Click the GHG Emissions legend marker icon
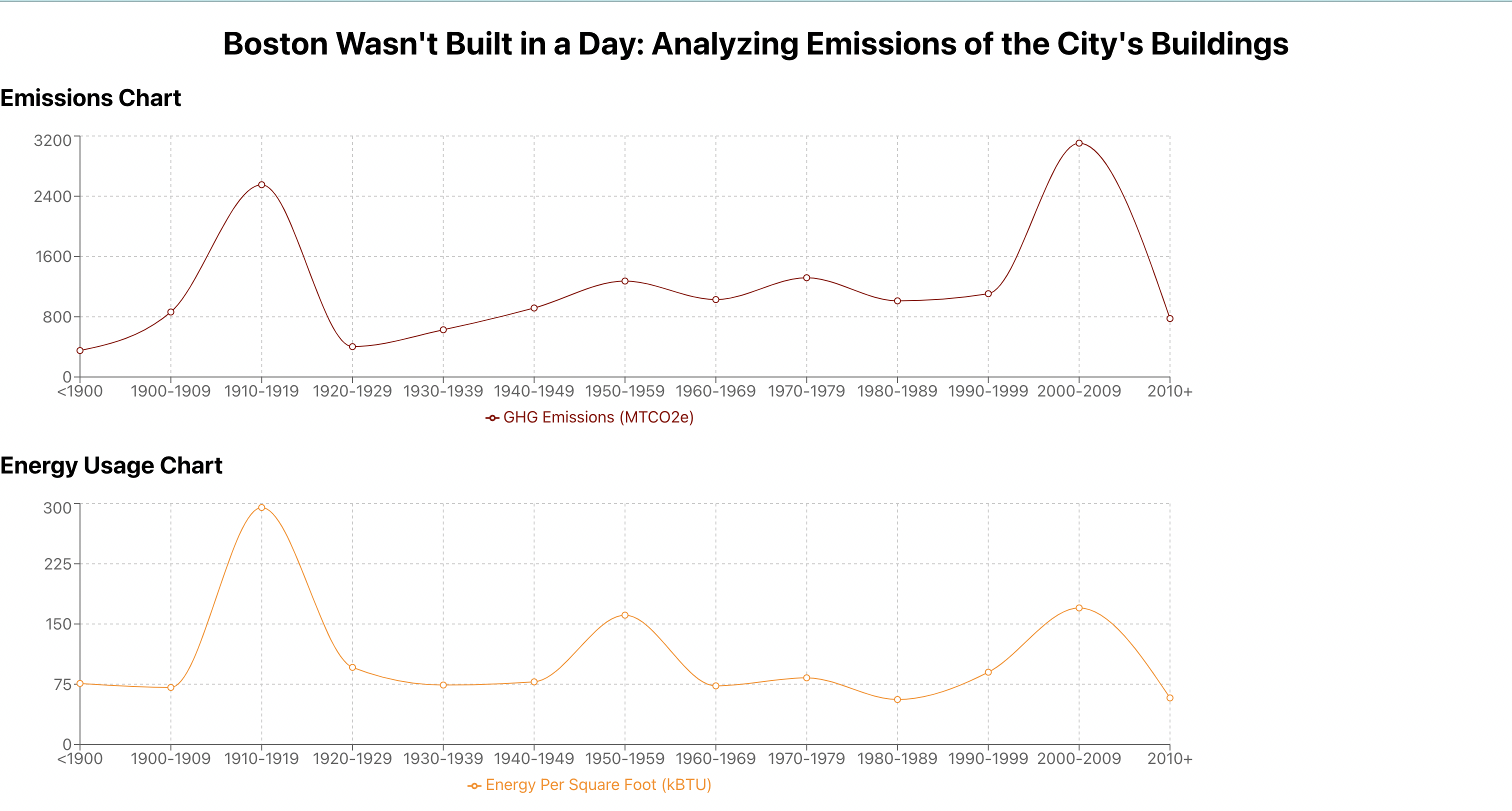1512x811 pixels. click(x=492, y=418)
